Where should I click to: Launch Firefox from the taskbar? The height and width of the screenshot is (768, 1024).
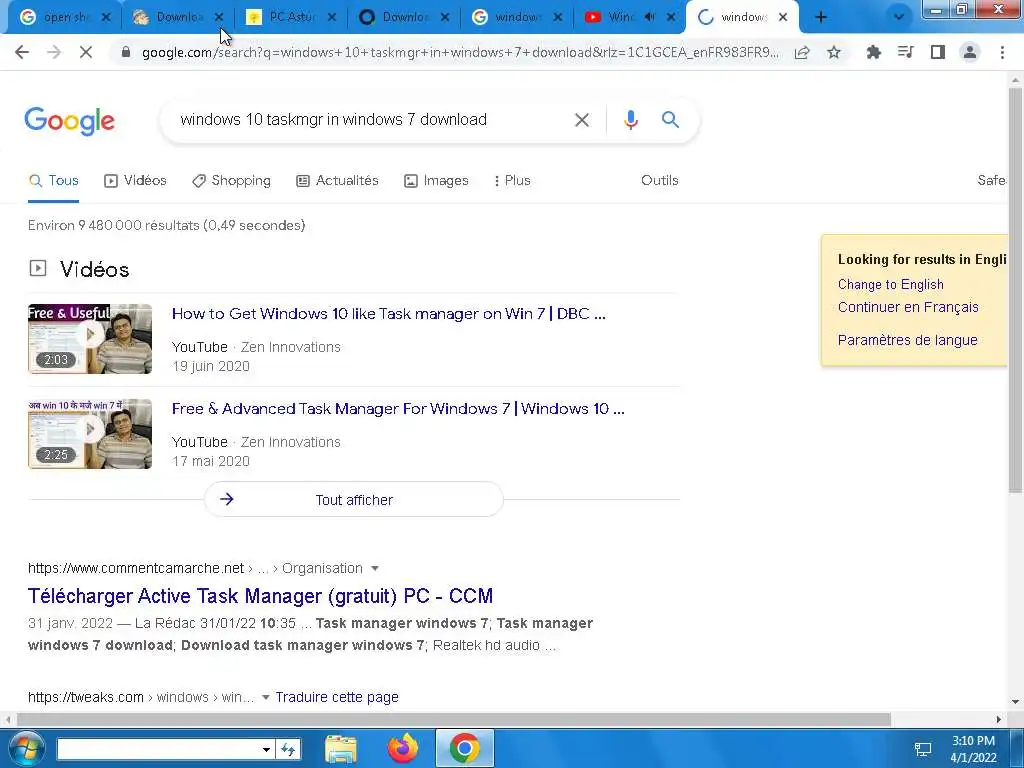point(402,748)
